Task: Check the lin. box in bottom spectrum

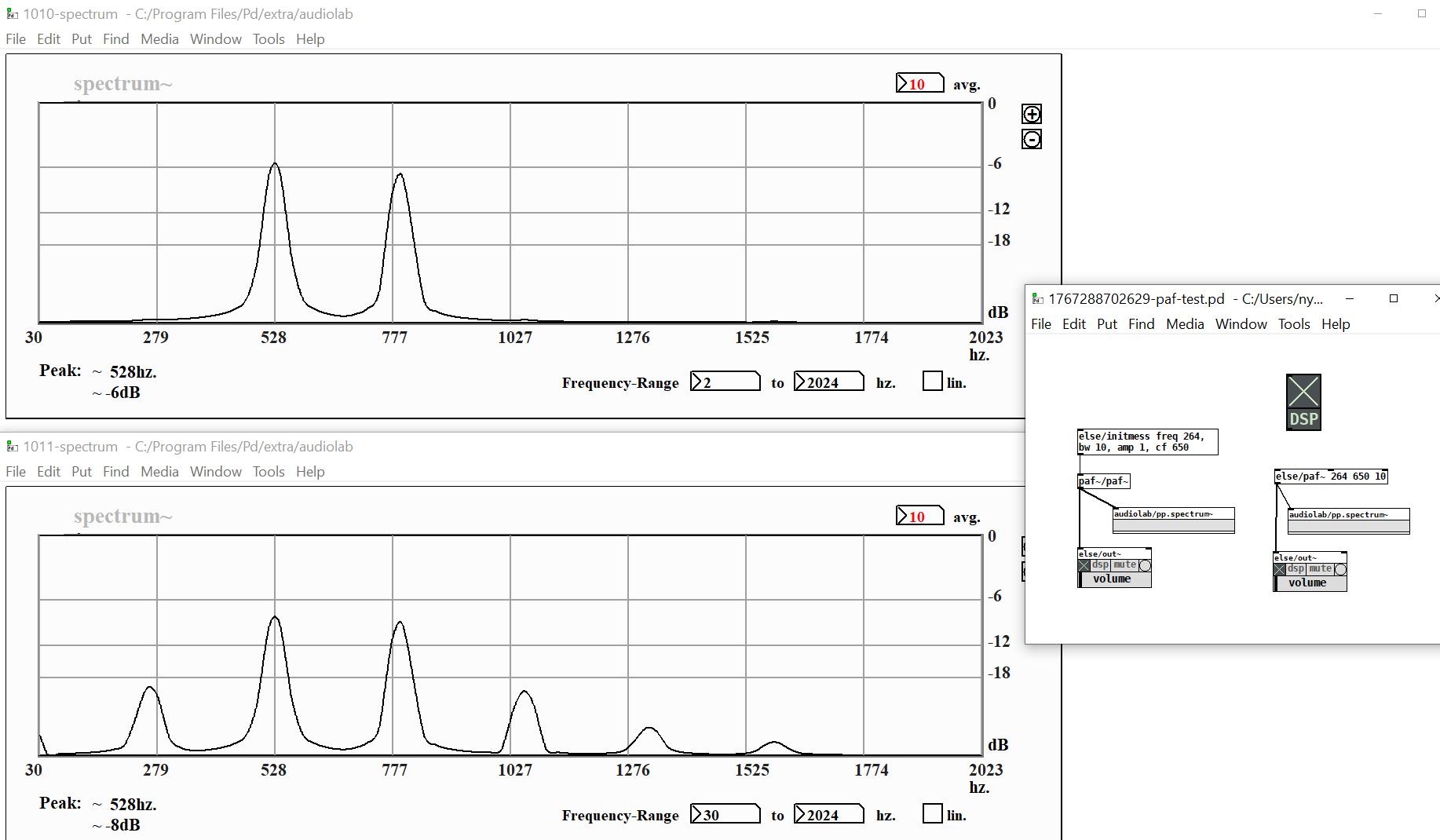Action: point(932,814)
